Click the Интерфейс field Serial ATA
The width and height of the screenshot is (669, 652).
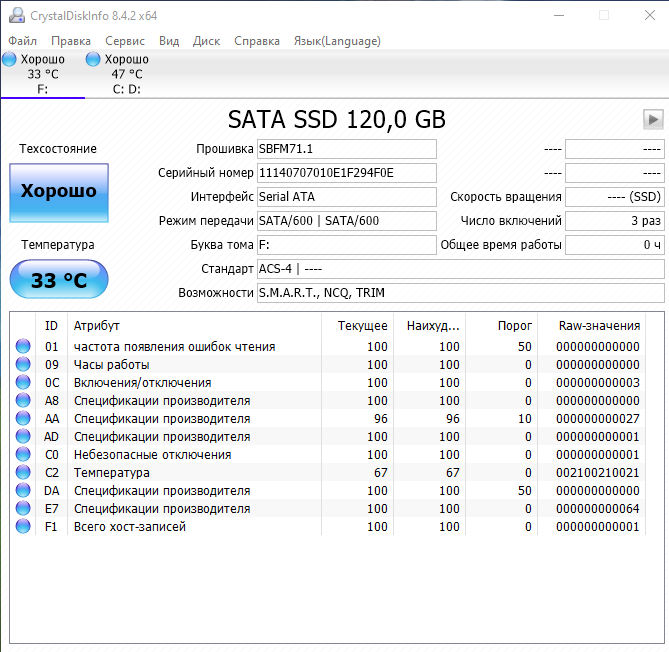click(346, 197)
